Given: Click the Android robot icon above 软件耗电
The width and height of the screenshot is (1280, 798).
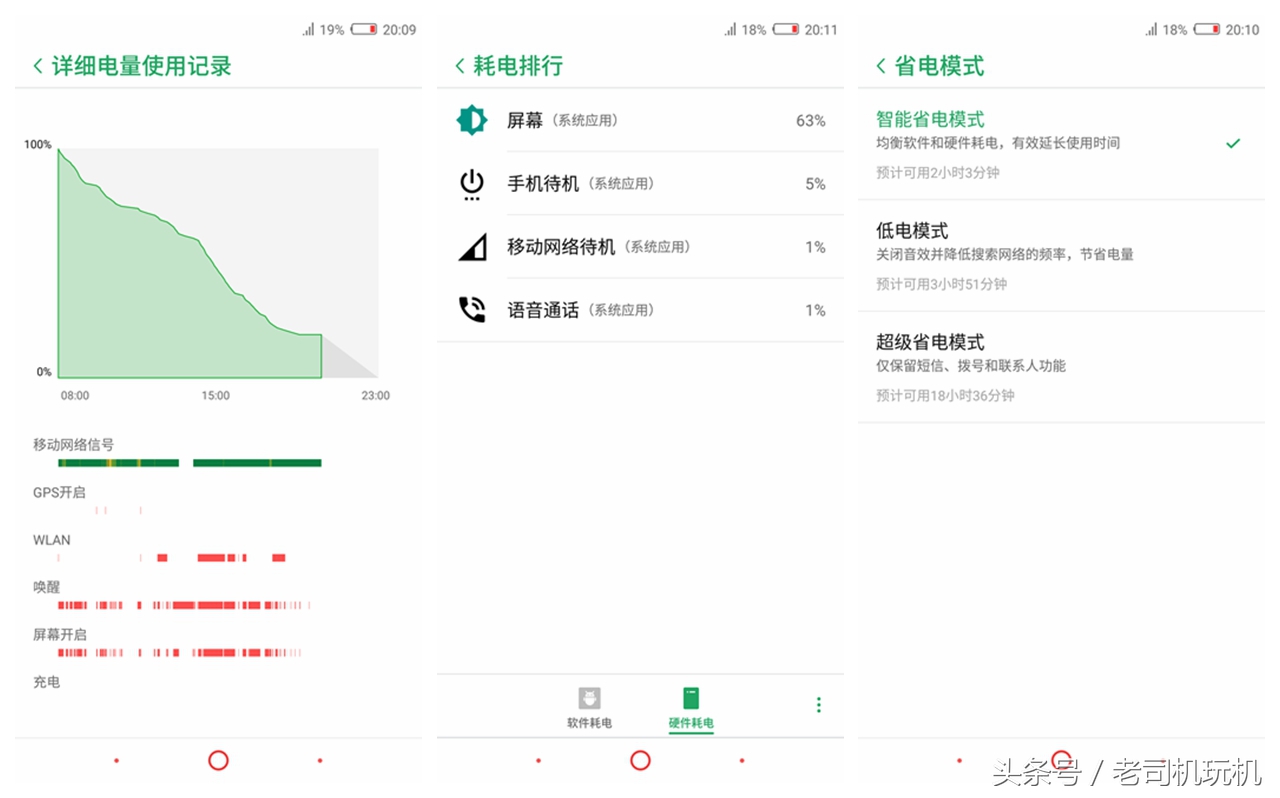Looking at the screenshot, I should point(589,698).
